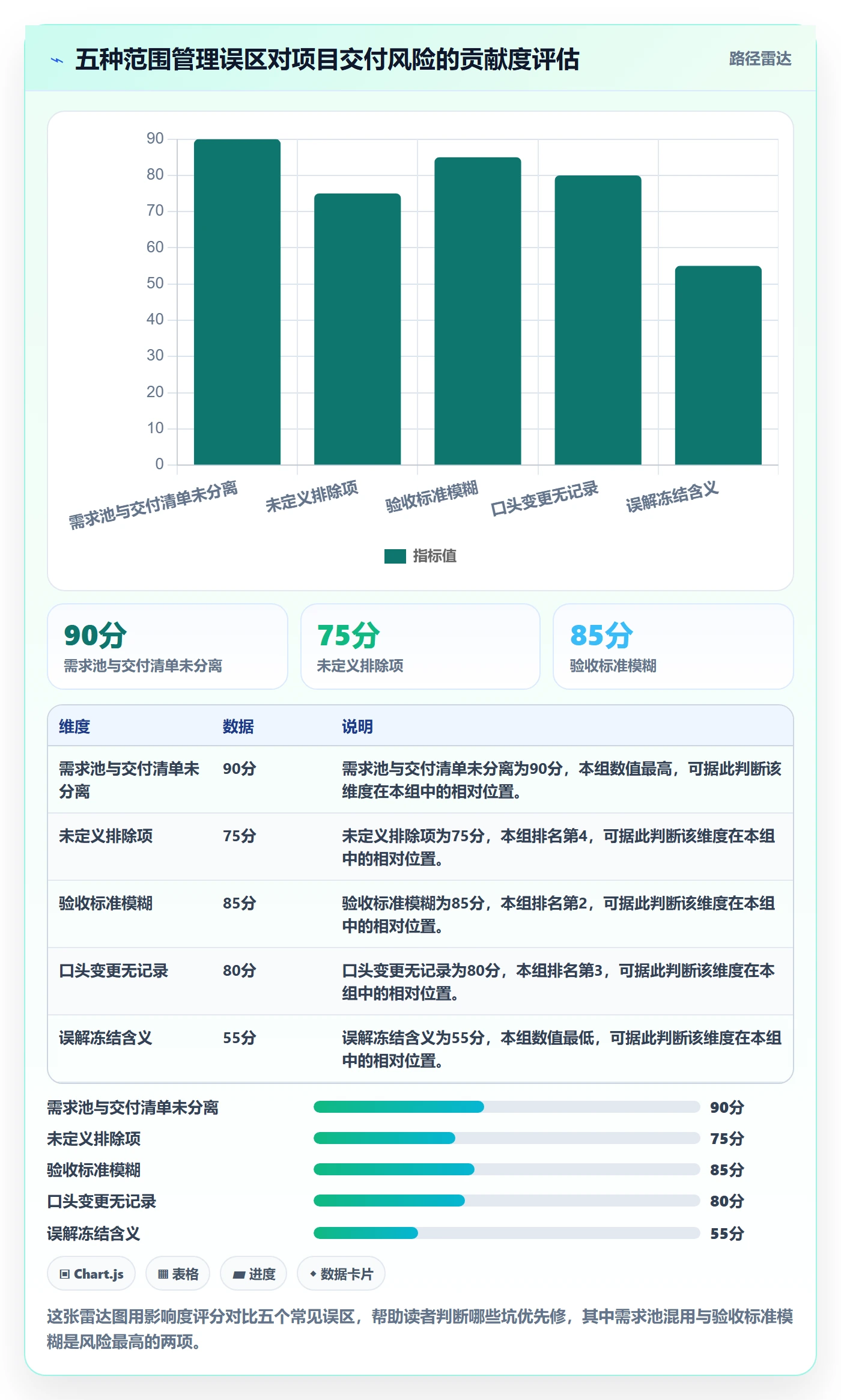Screen dimensions: 841x1400
Task: Click the description starting 验收标准模糊为85分
Action: pyautogui.click(x=559, y=915)
